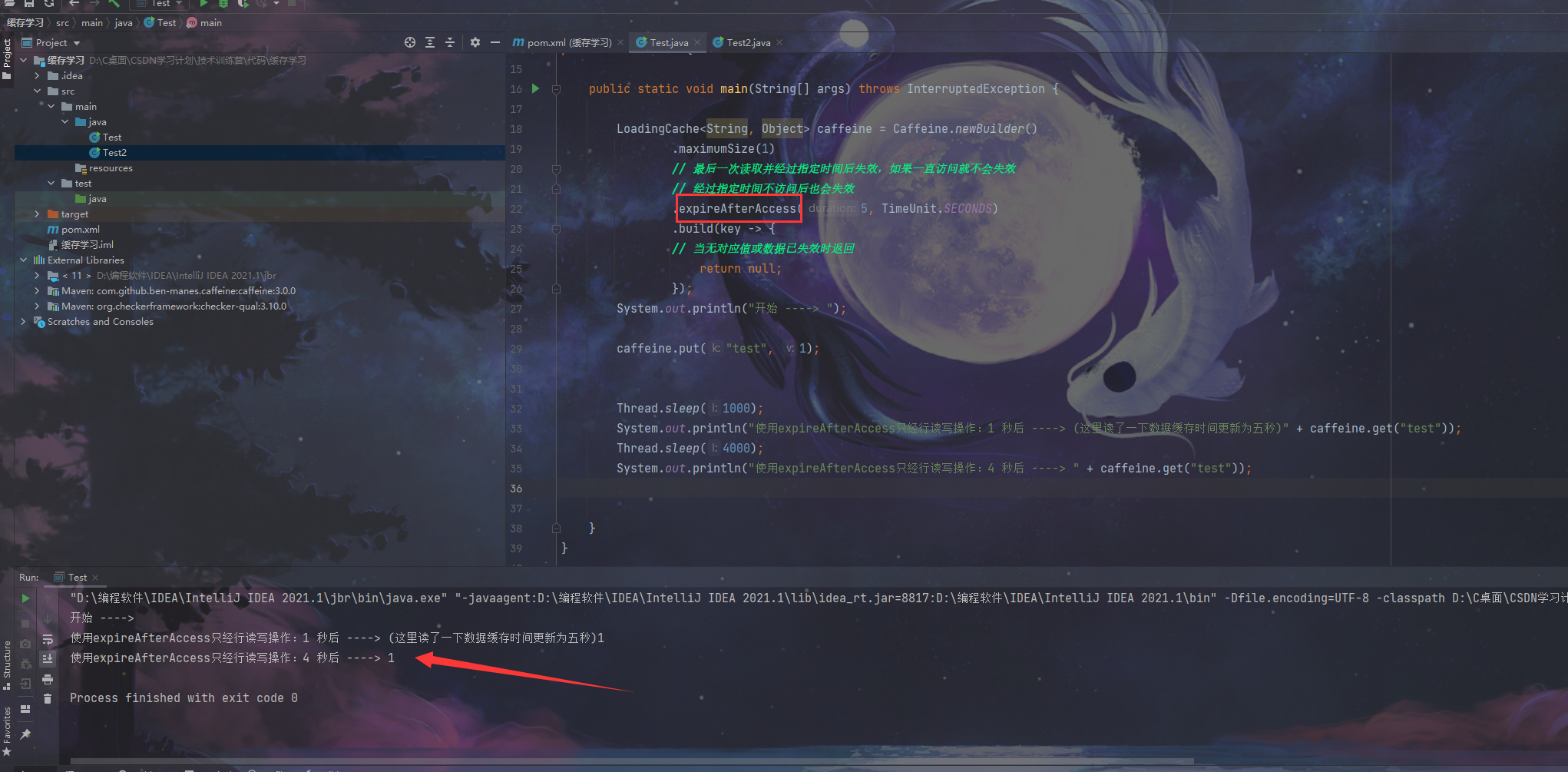Screen dimensions: 1568x772
Task: Click the Down the Stack Trace arrow
Action: pyautogui.click(x=48, y=618)
